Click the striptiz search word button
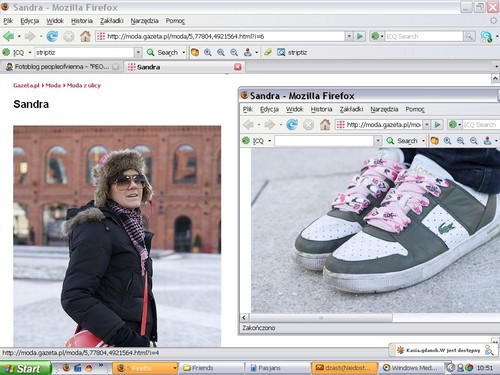Image resolution: width=500 pixels, height=375 pixels. [292, 52]
